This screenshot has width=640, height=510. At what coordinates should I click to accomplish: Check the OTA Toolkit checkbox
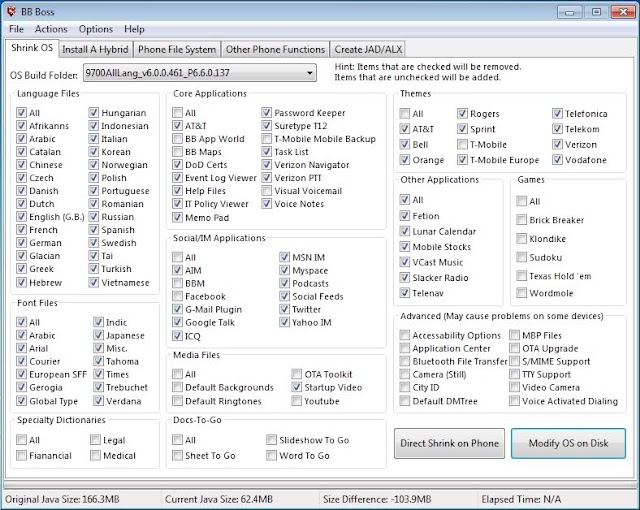point(296,374)
